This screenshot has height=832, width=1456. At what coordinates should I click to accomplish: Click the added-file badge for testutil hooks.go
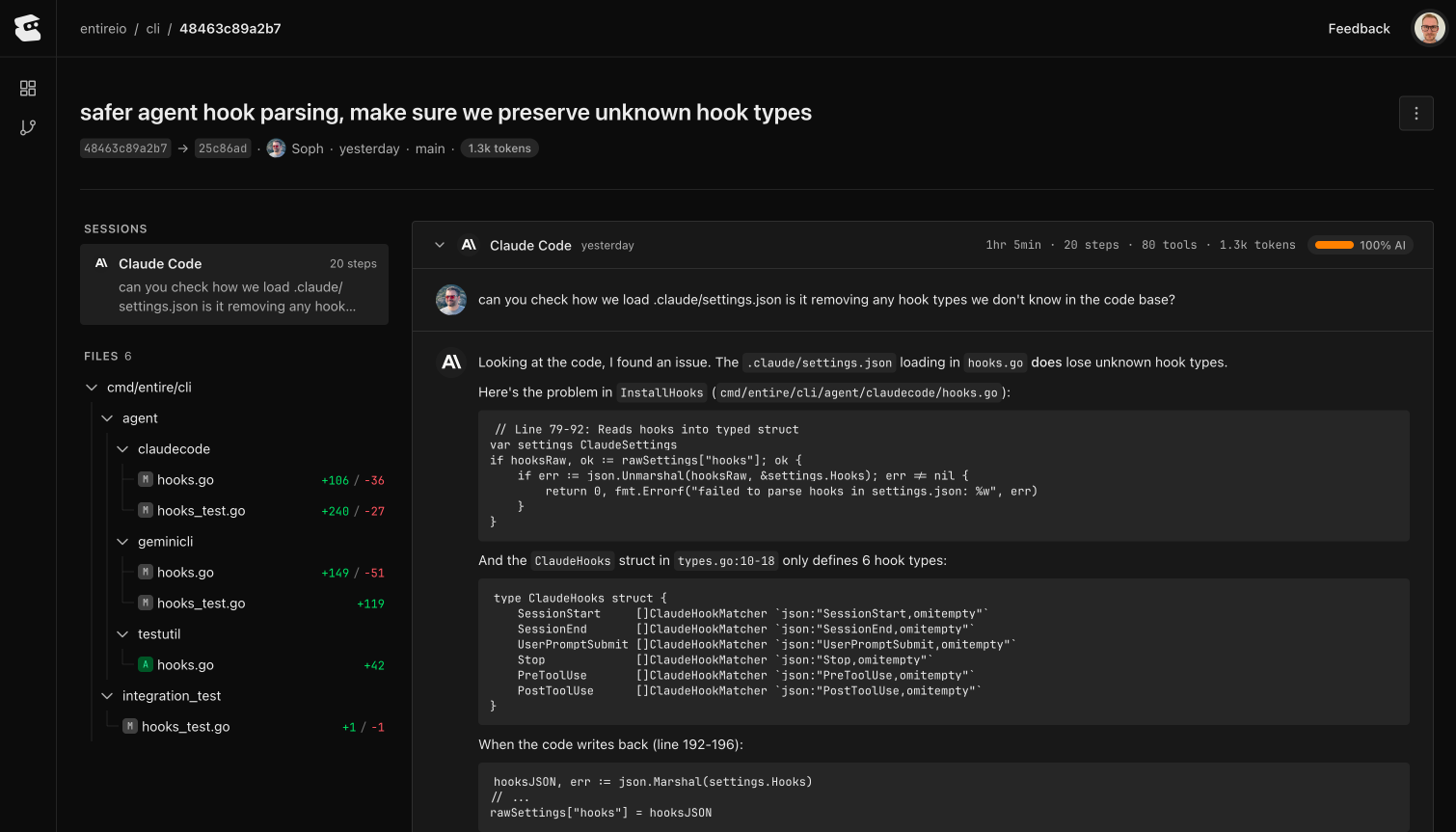(146, 665)
